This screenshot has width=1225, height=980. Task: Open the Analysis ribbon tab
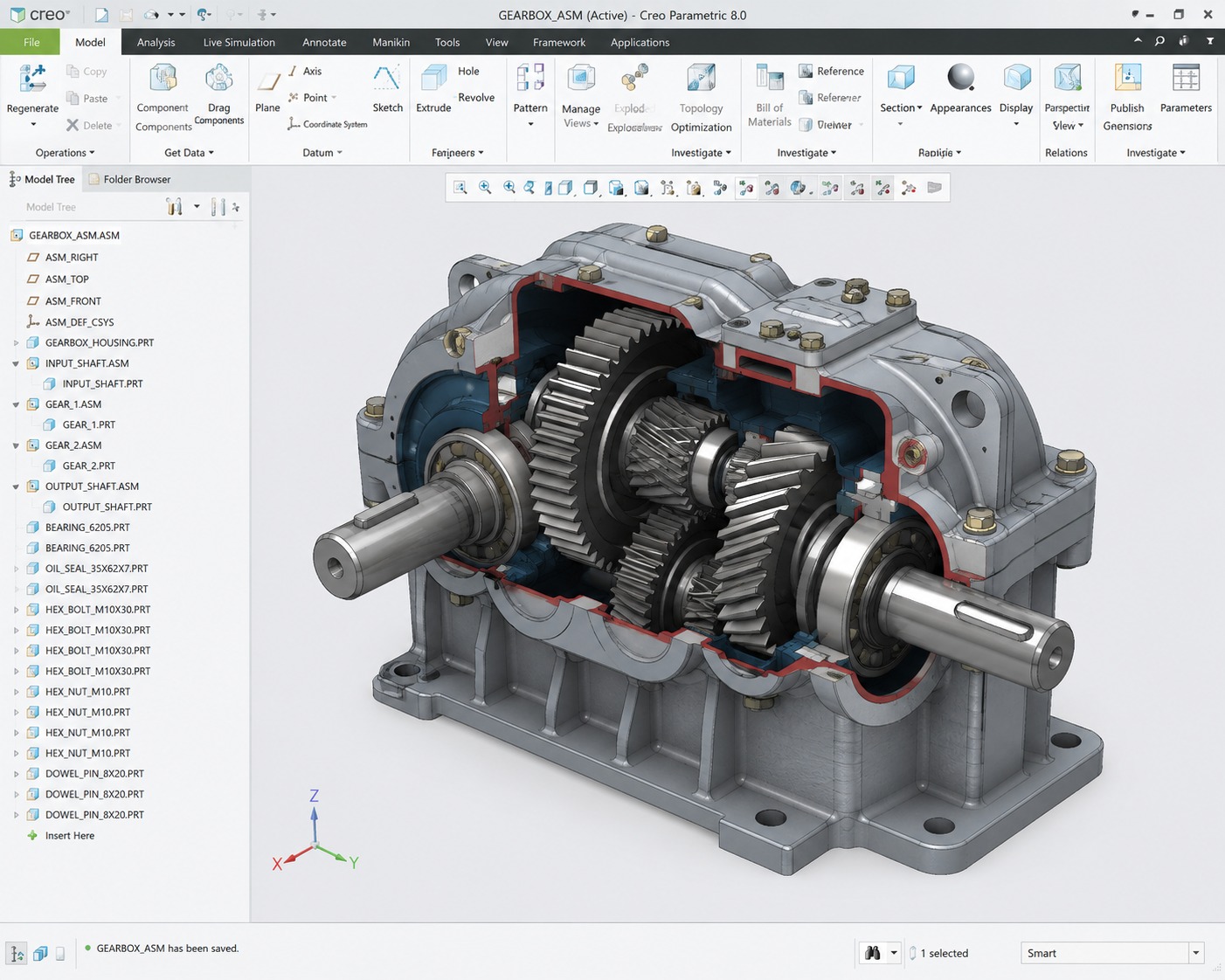pyautogui.click(x=156, y=42)
